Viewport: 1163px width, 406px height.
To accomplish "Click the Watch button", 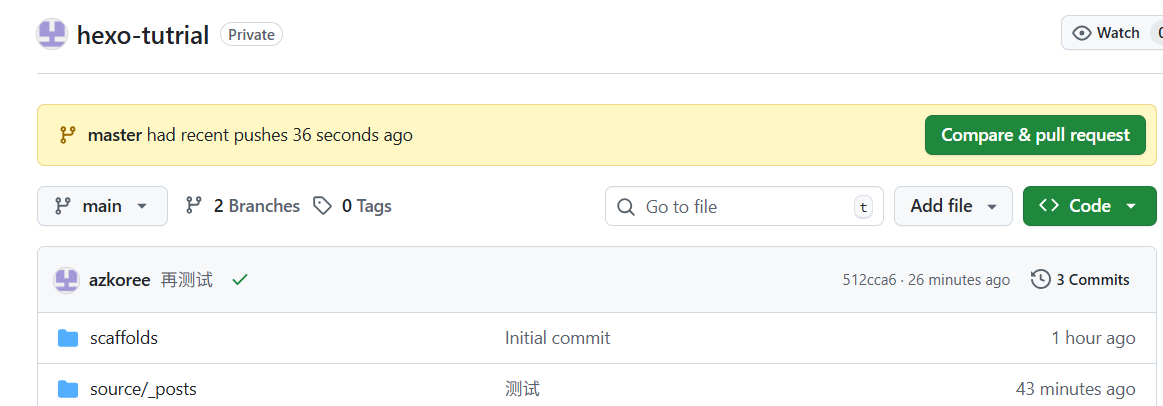I will click(1108, 33).
